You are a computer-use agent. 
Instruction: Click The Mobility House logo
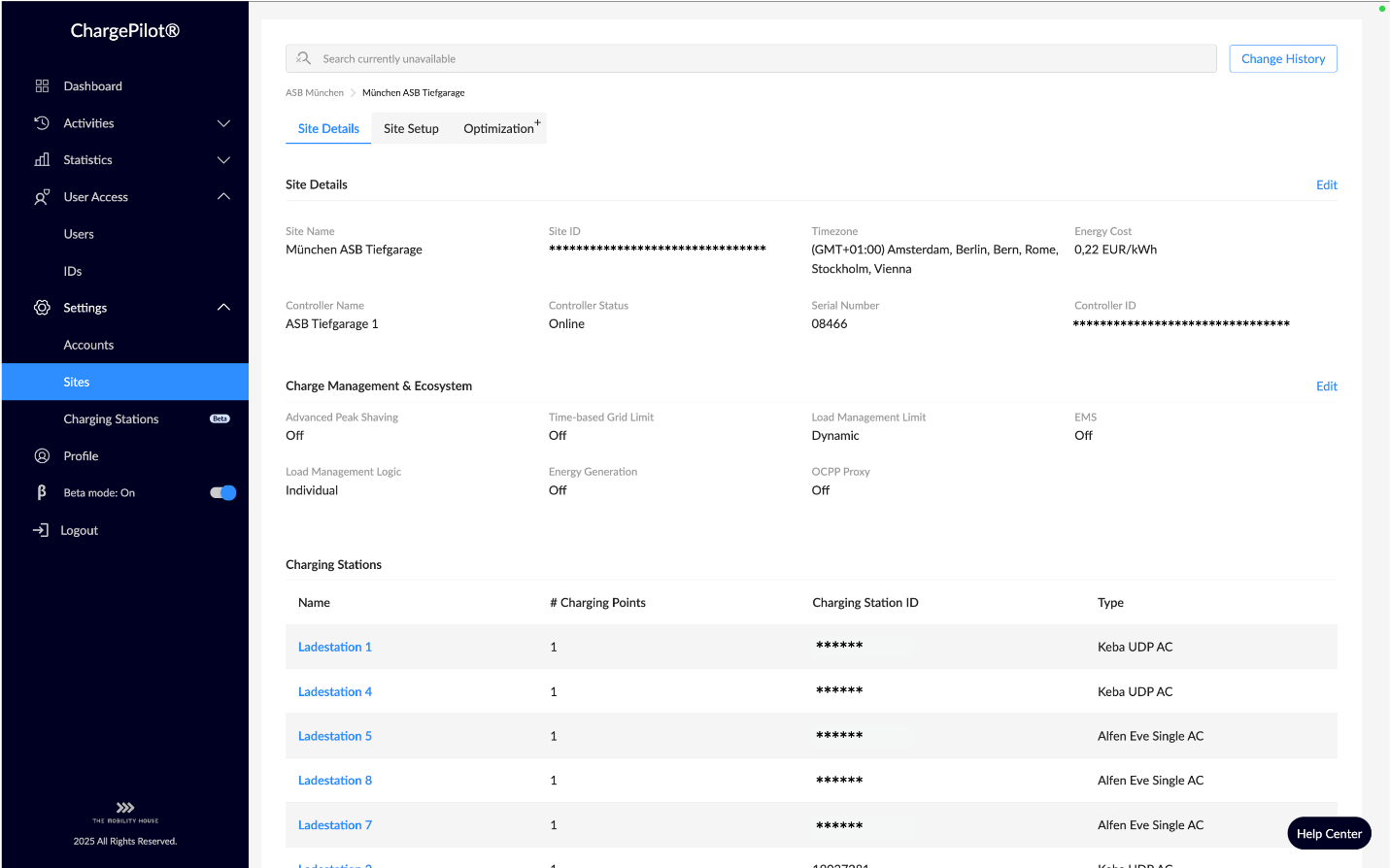125,813
